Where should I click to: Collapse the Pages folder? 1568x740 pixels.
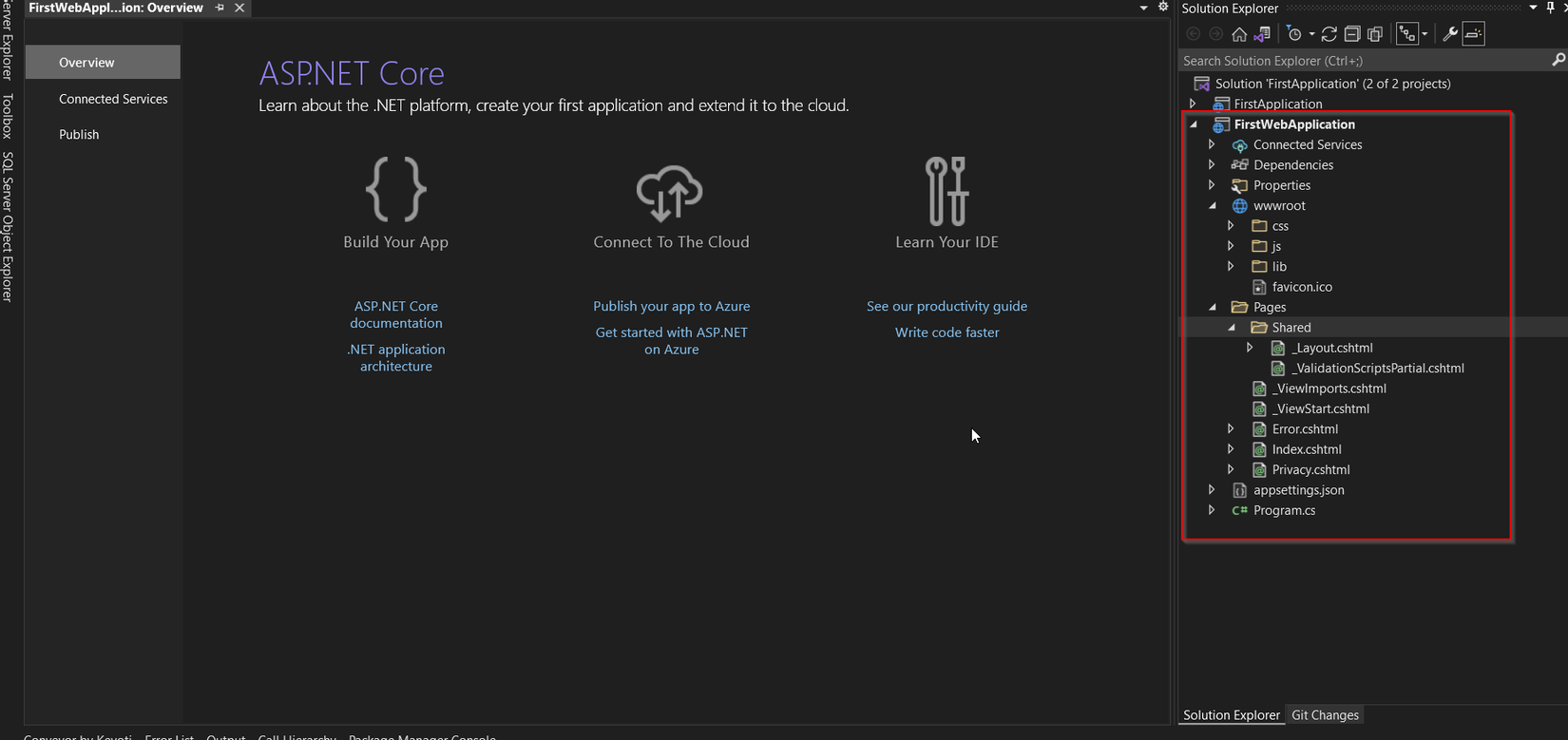pyautogui.click(x=1213, y=307)
